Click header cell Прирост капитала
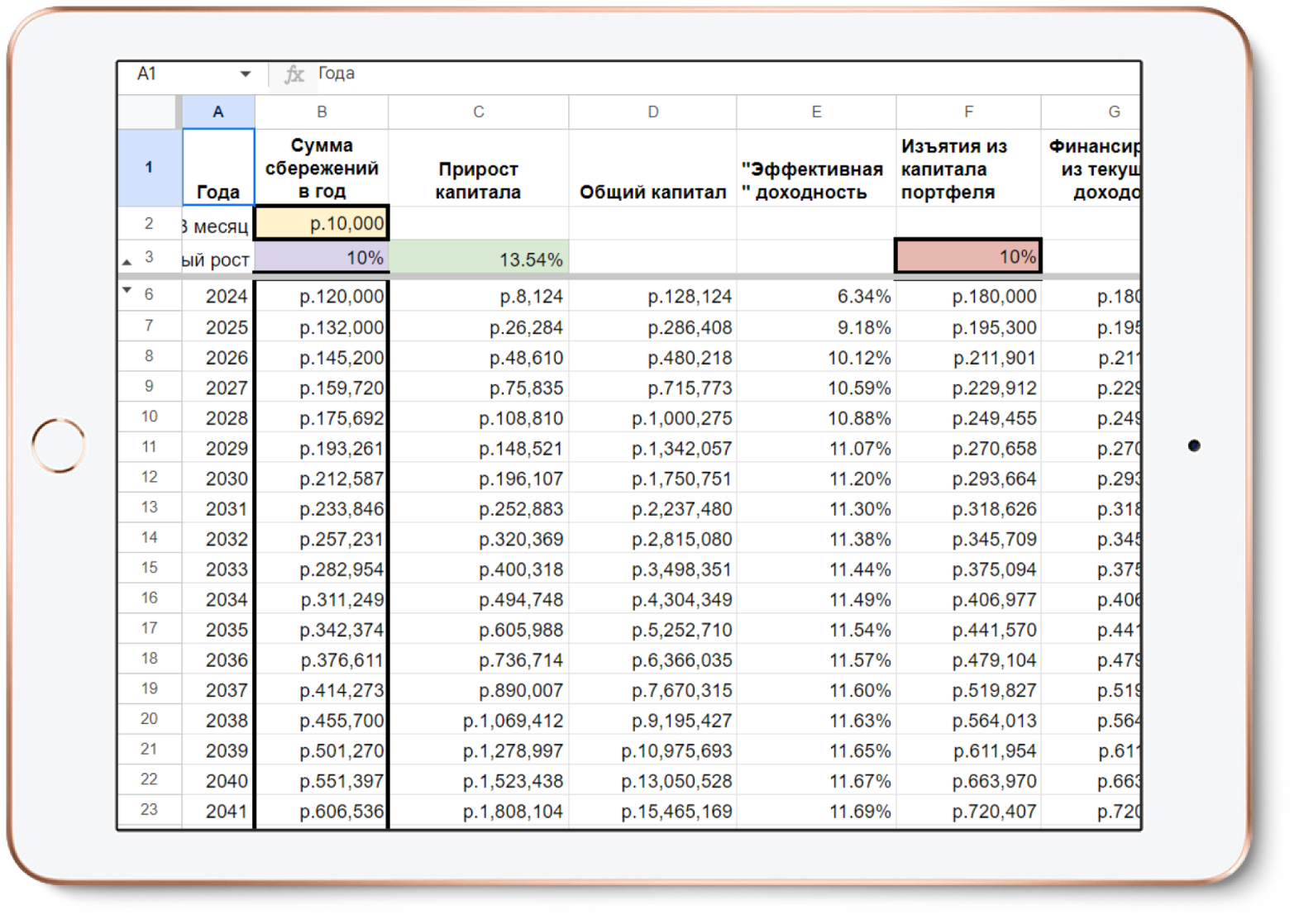Image resolution: width=1299 pixels, height=924 pixels. [479, 168]
